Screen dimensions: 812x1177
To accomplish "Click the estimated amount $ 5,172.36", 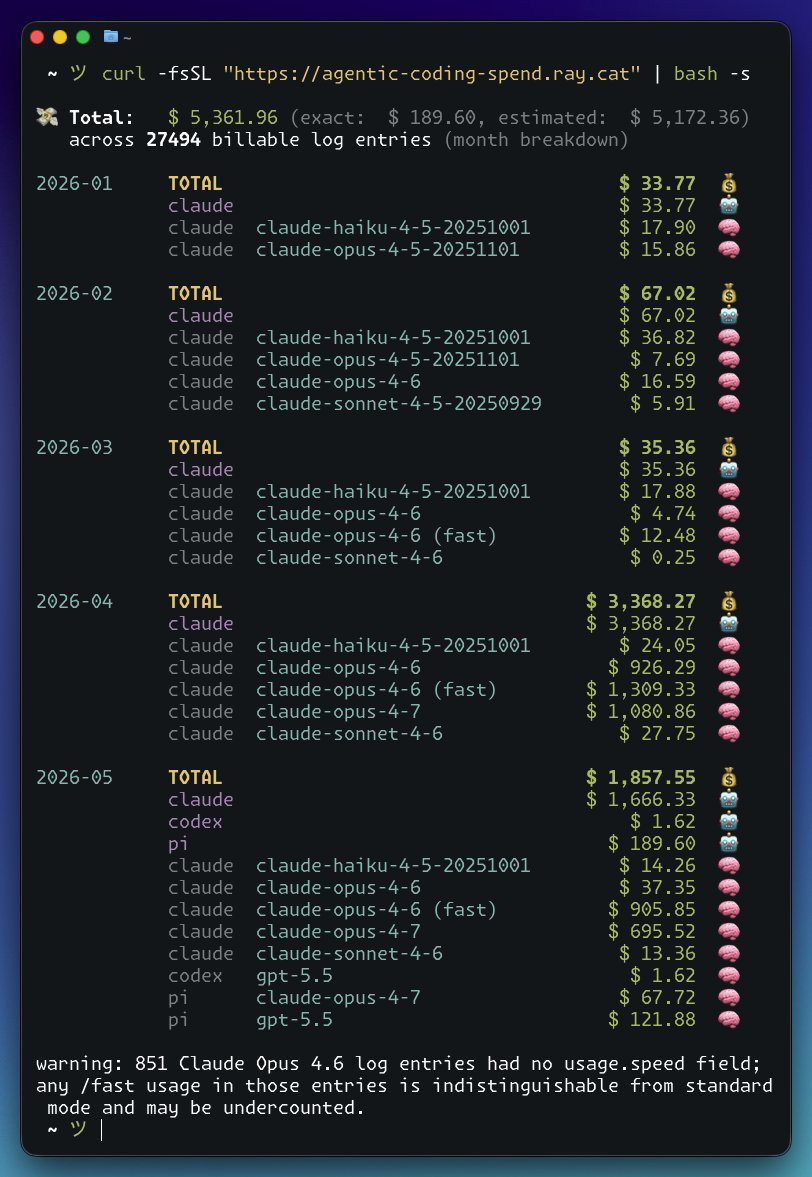I will coord(684,118).
